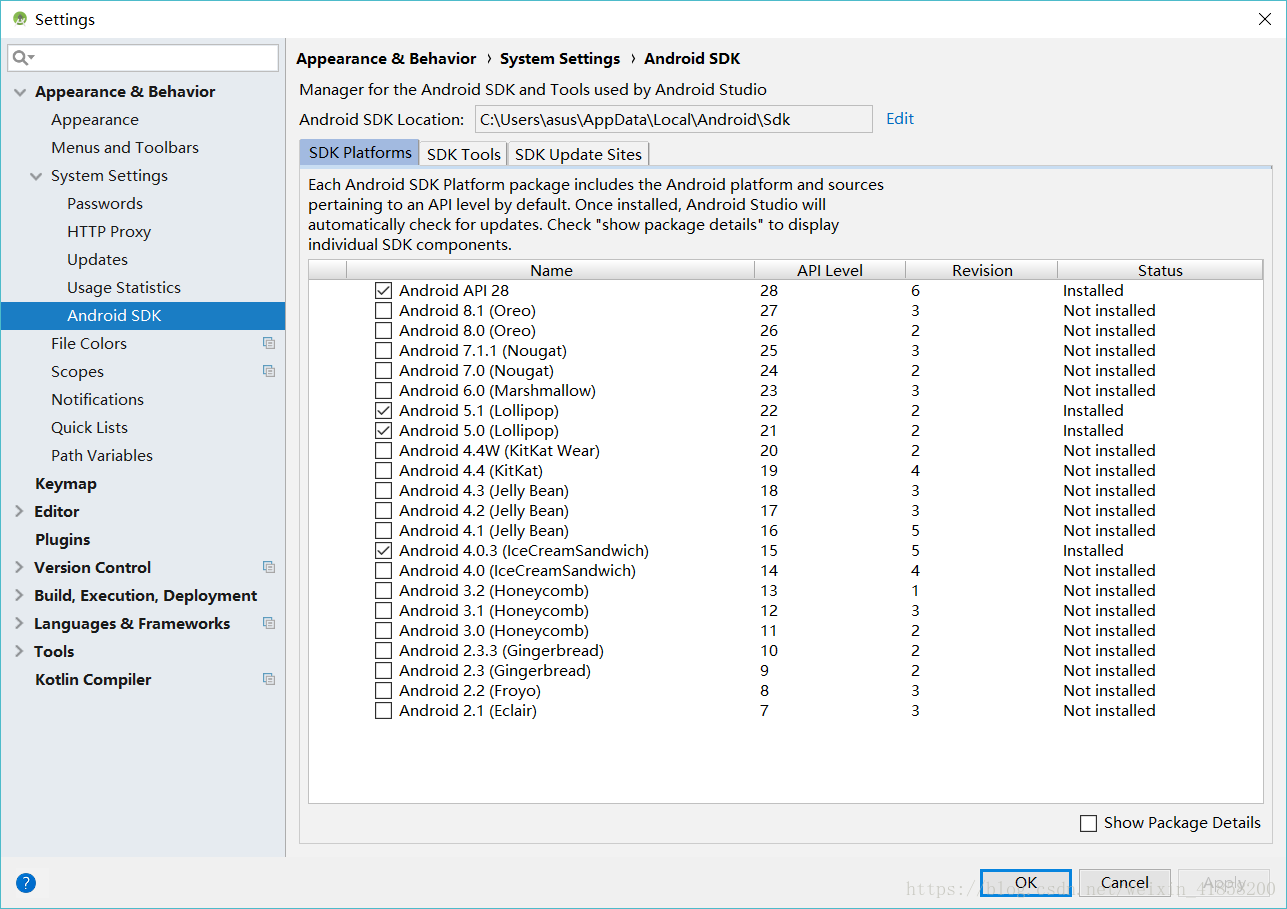
Task: Uncheck the Android 5.0 (Lollipop) checkbox
Action: 383,430
